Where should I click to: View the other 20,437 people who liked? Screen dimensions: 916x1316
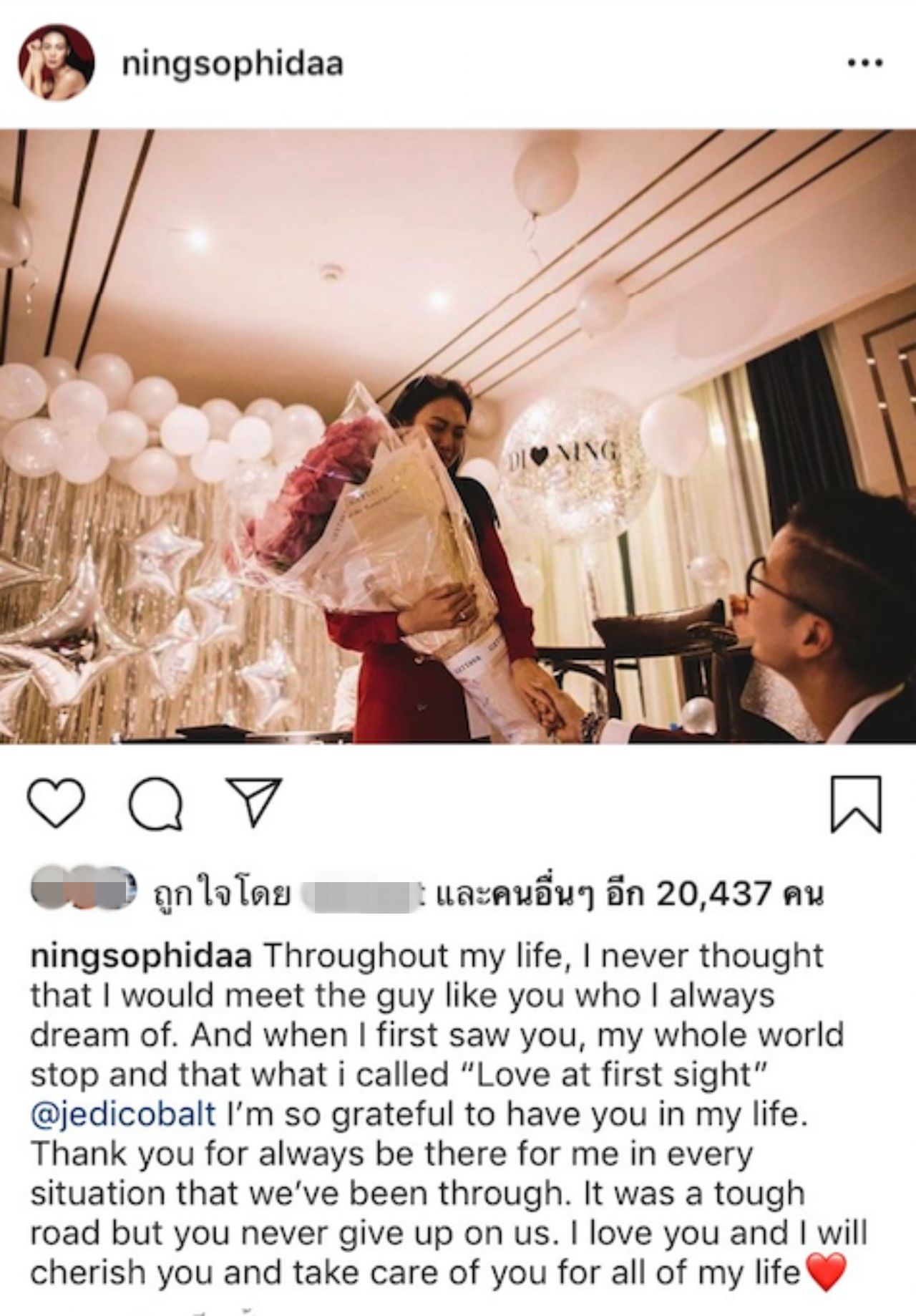pyautogui.click(x=630, y=894)
